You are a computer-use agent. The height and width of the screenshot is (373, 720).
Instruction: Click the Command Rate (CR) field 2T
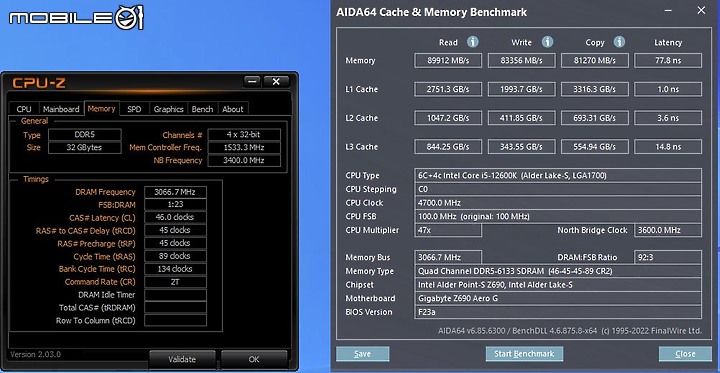pos(175,282)
